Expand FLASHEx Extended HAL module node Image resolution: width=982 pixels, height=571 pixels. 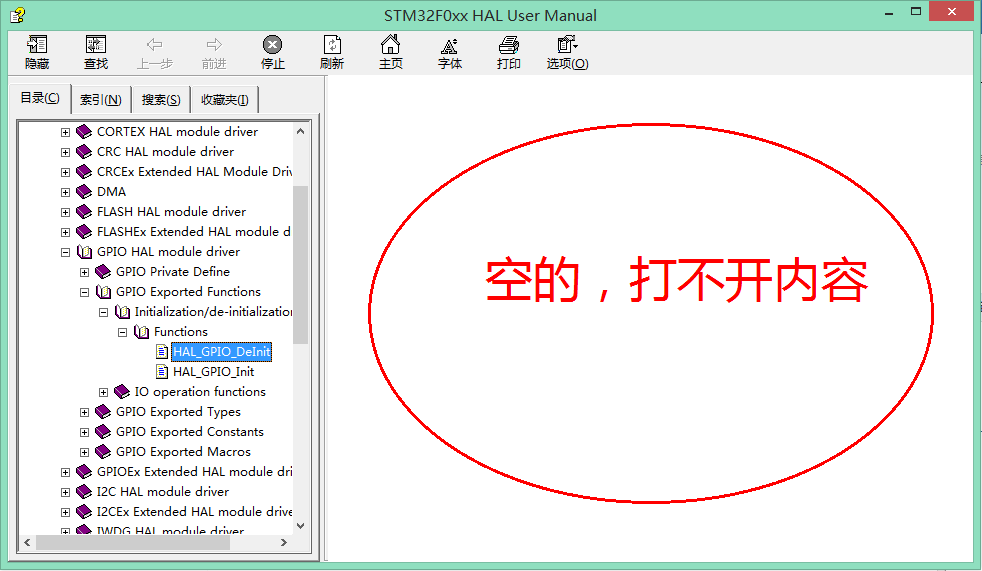[65, 232]
